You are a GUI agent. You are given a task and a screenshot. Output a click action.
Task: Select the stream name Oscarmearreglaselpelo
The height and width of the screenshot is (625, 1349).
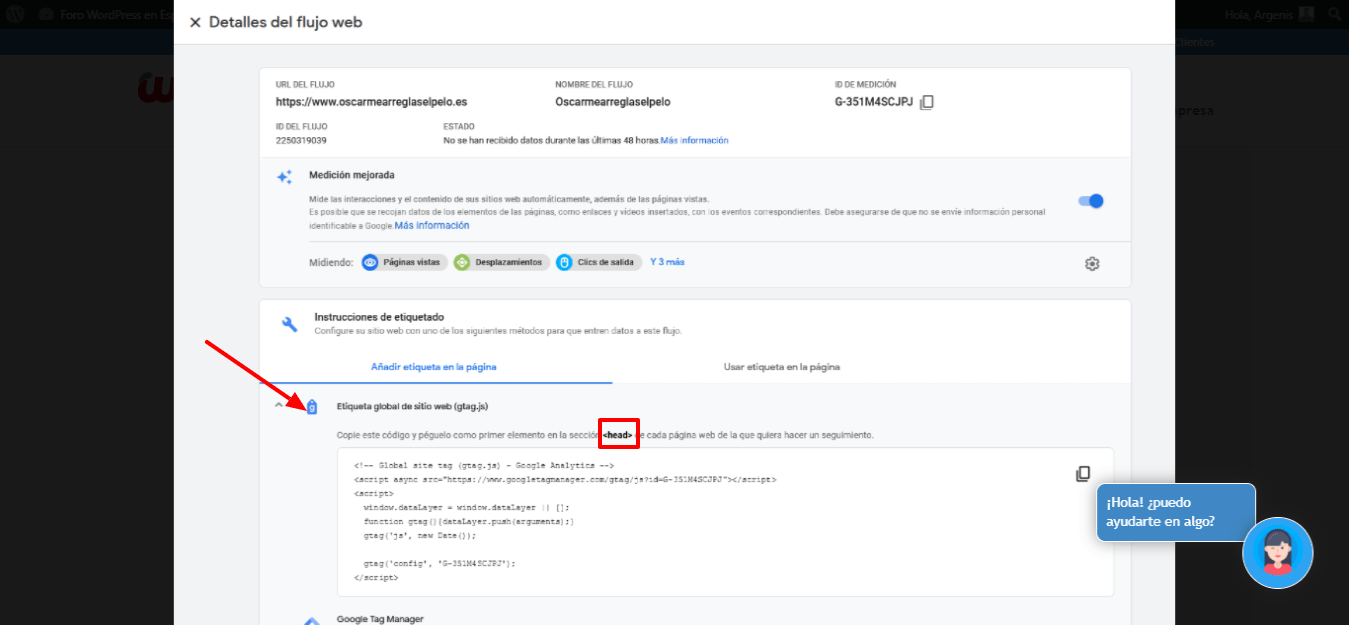pyautogui.click(x=613, y=102)
